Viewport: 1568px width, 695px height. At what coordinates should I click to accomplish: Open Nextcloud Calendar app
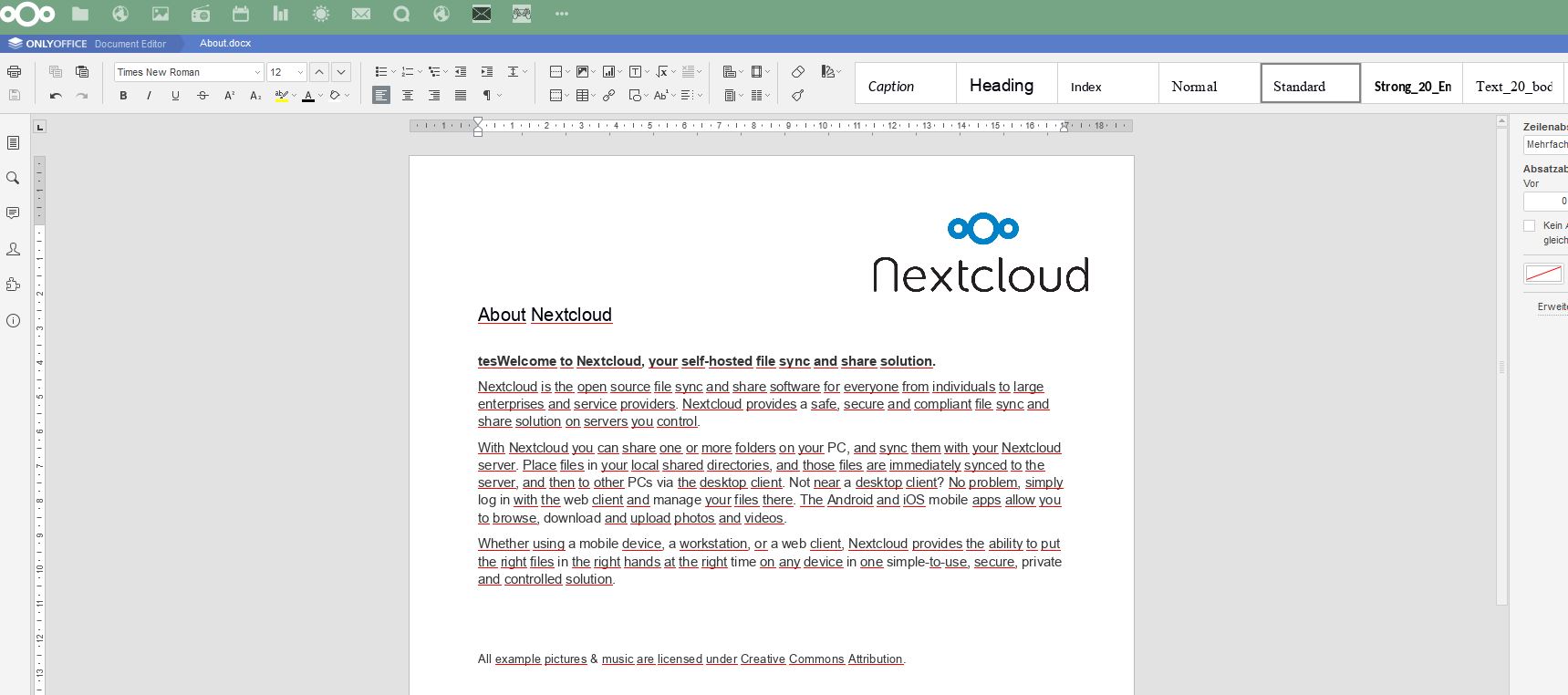[241, 14]
